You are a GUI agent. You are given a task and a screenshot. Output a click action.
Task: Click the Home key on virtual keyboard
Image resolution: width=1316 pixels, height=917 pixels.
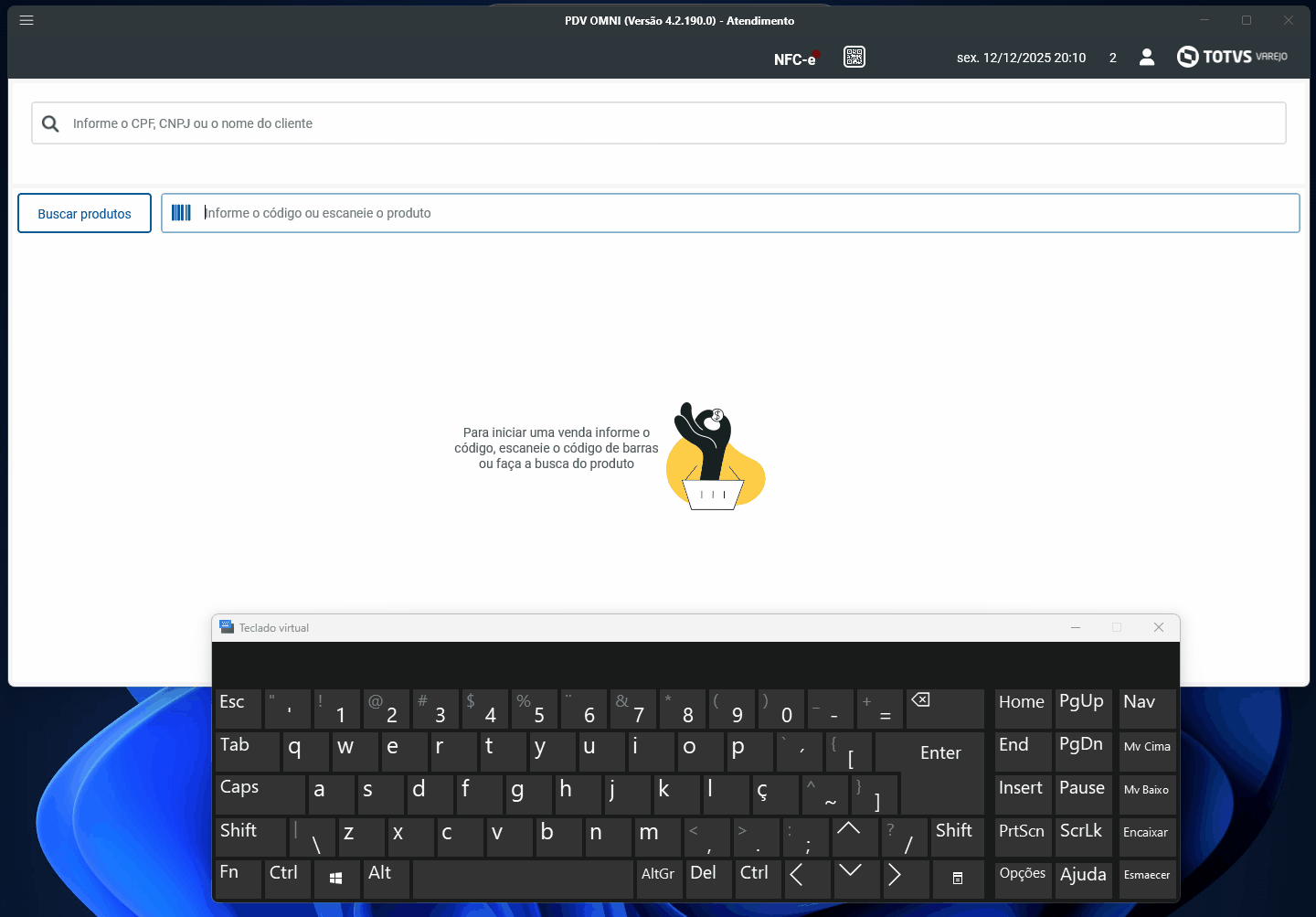[x=1024, y=709]
